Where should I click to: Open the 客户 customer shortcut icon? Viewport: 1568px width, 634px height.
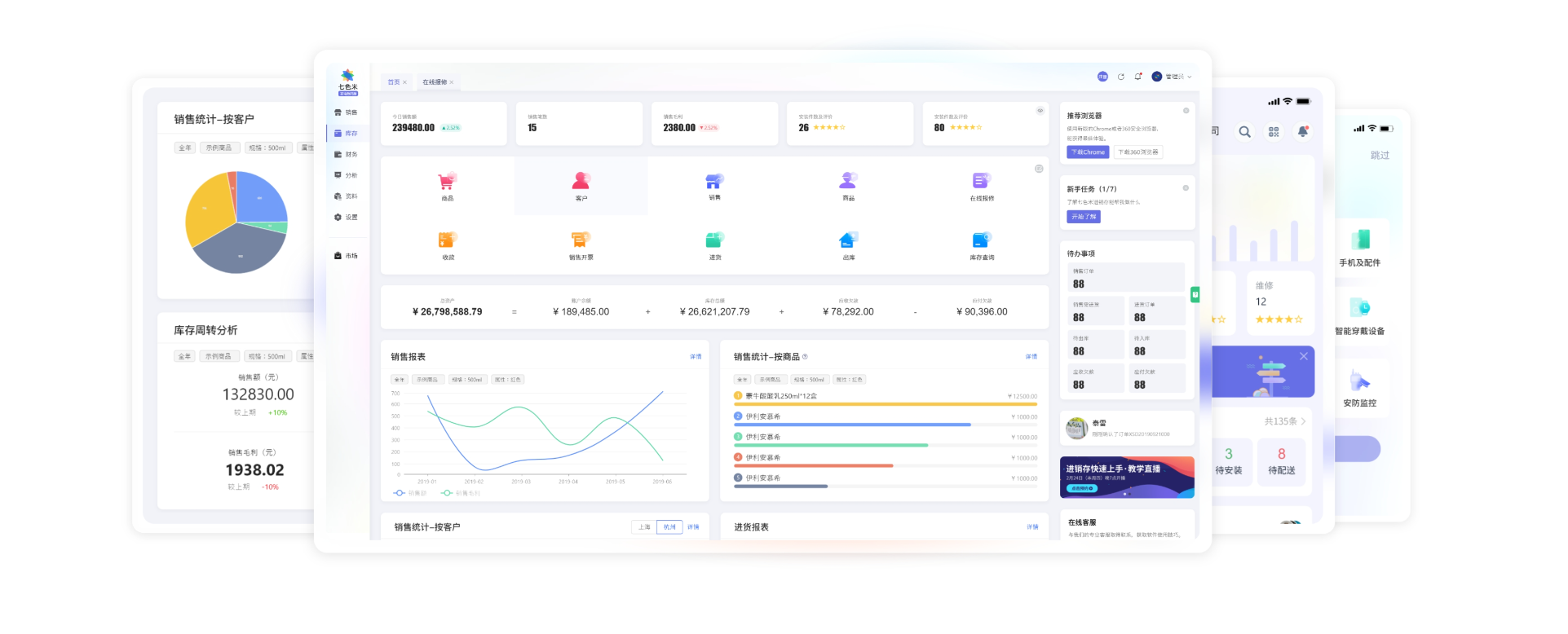coord(581,181)
